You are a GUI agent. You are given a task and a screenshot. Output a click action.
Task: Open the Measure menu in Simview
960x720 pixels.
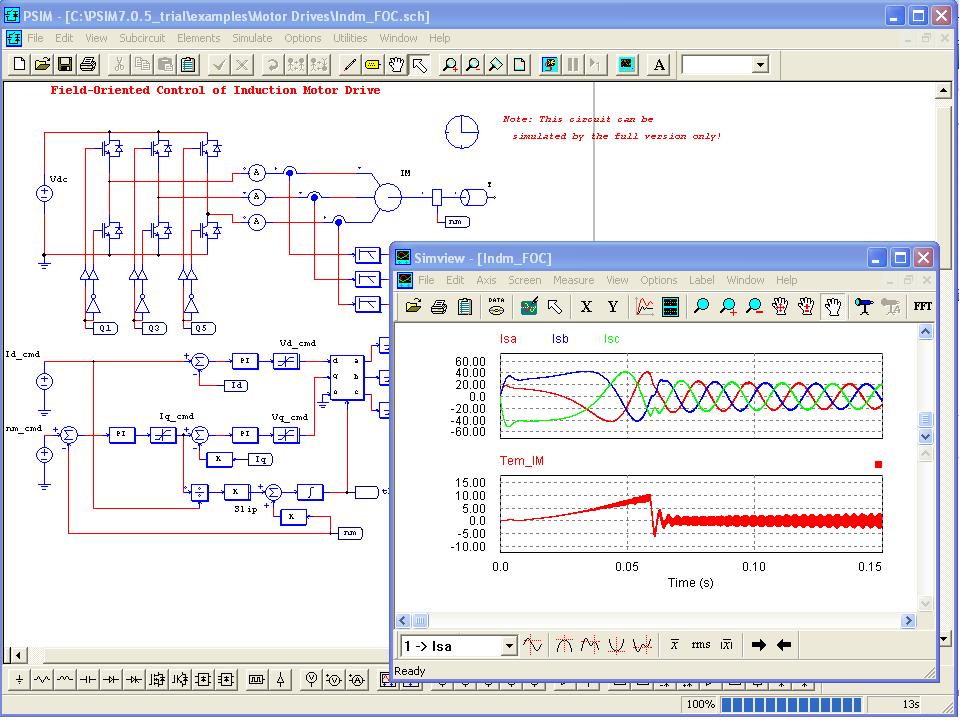point(573,280)
